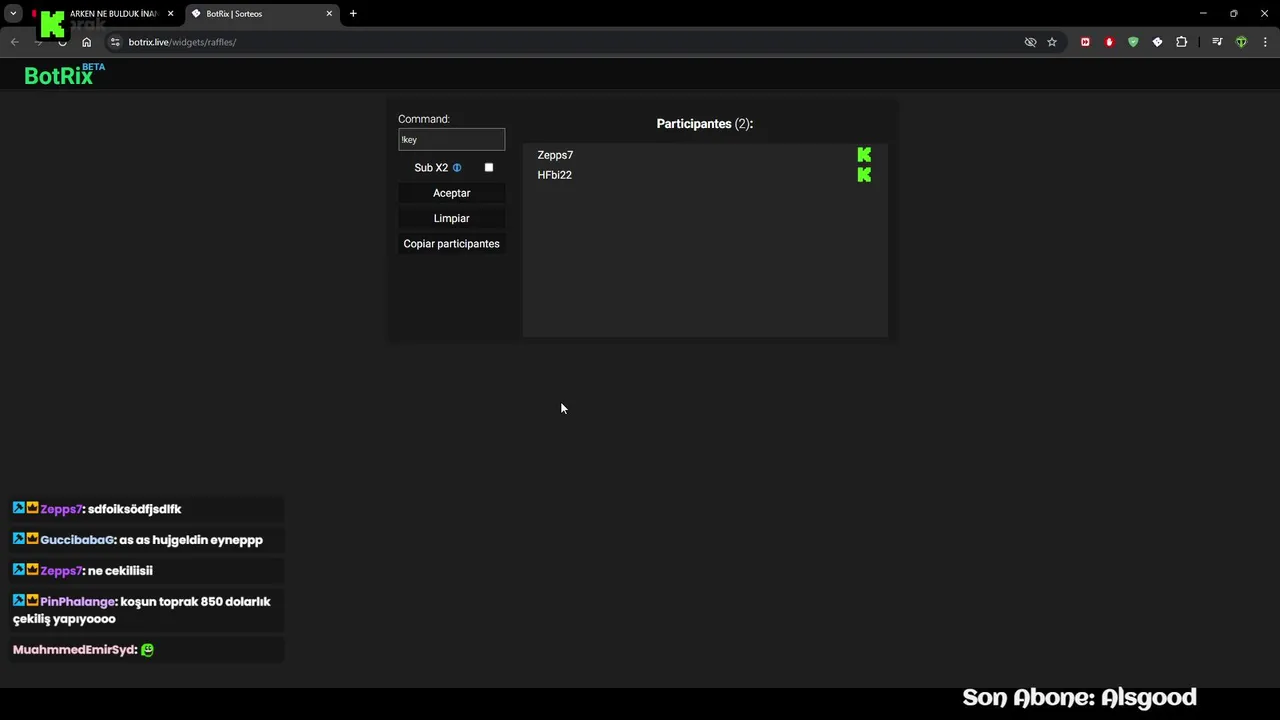Click the "Son Abone: Alsgood" overlay text
Viewport: 1280px width, 720px height.
point(1079,698)
